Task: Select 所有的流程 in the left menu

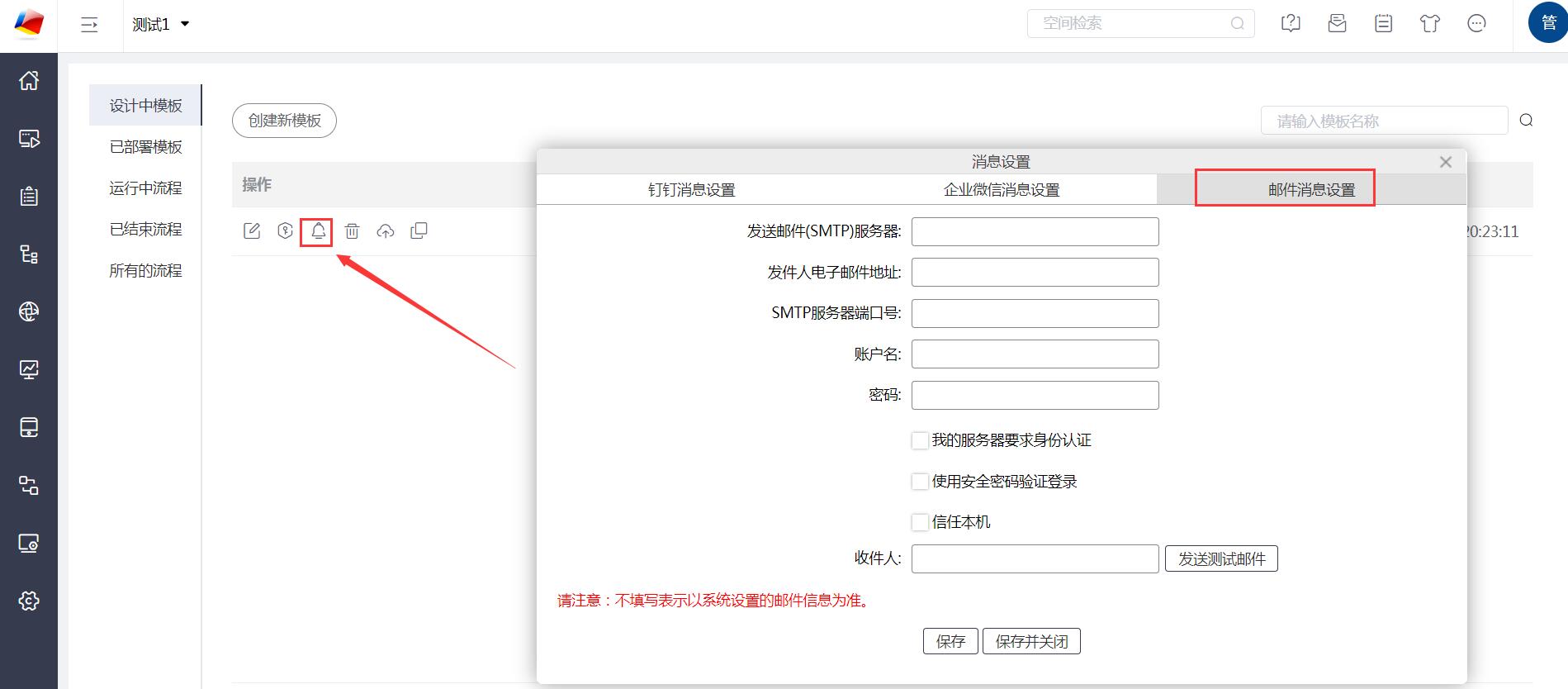Action: tap(145, 270)
